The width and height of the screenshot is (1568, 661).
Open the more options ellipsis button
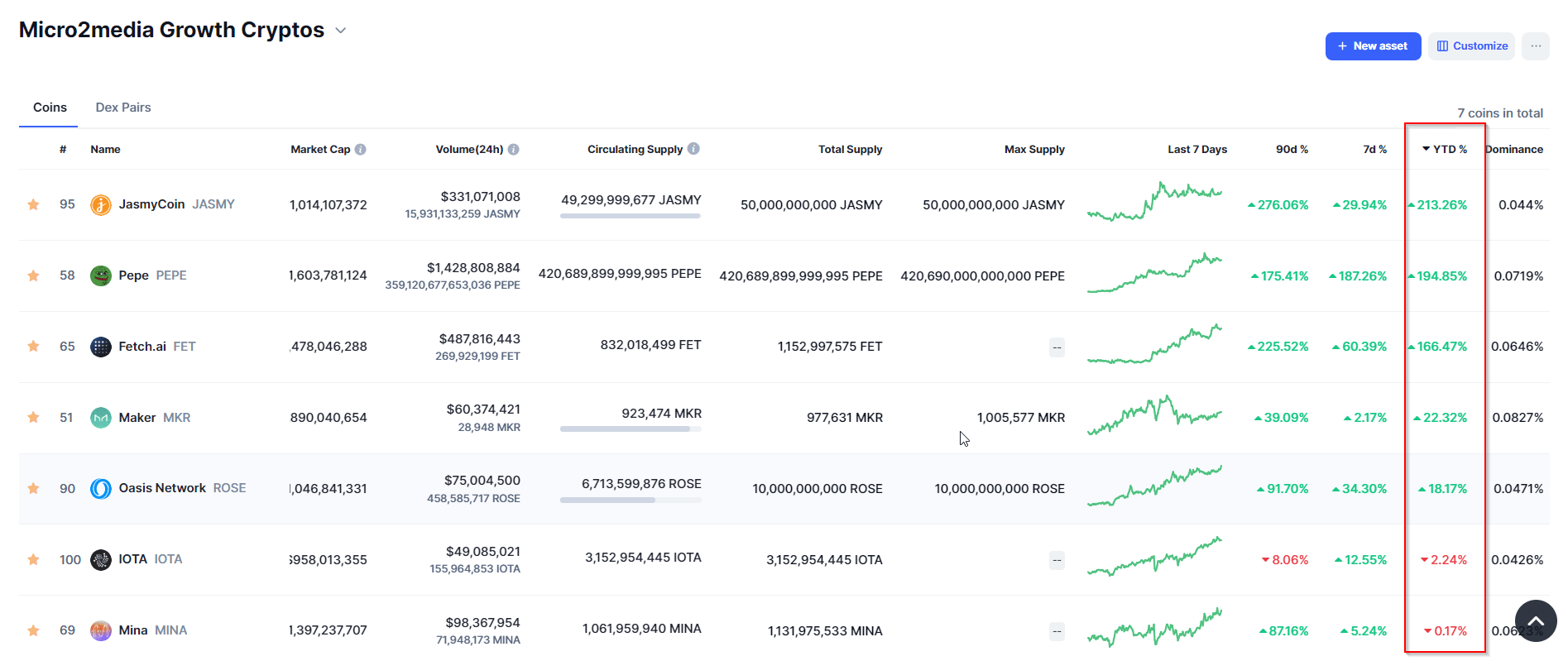pyautogui.click(x=1536, y=46)
